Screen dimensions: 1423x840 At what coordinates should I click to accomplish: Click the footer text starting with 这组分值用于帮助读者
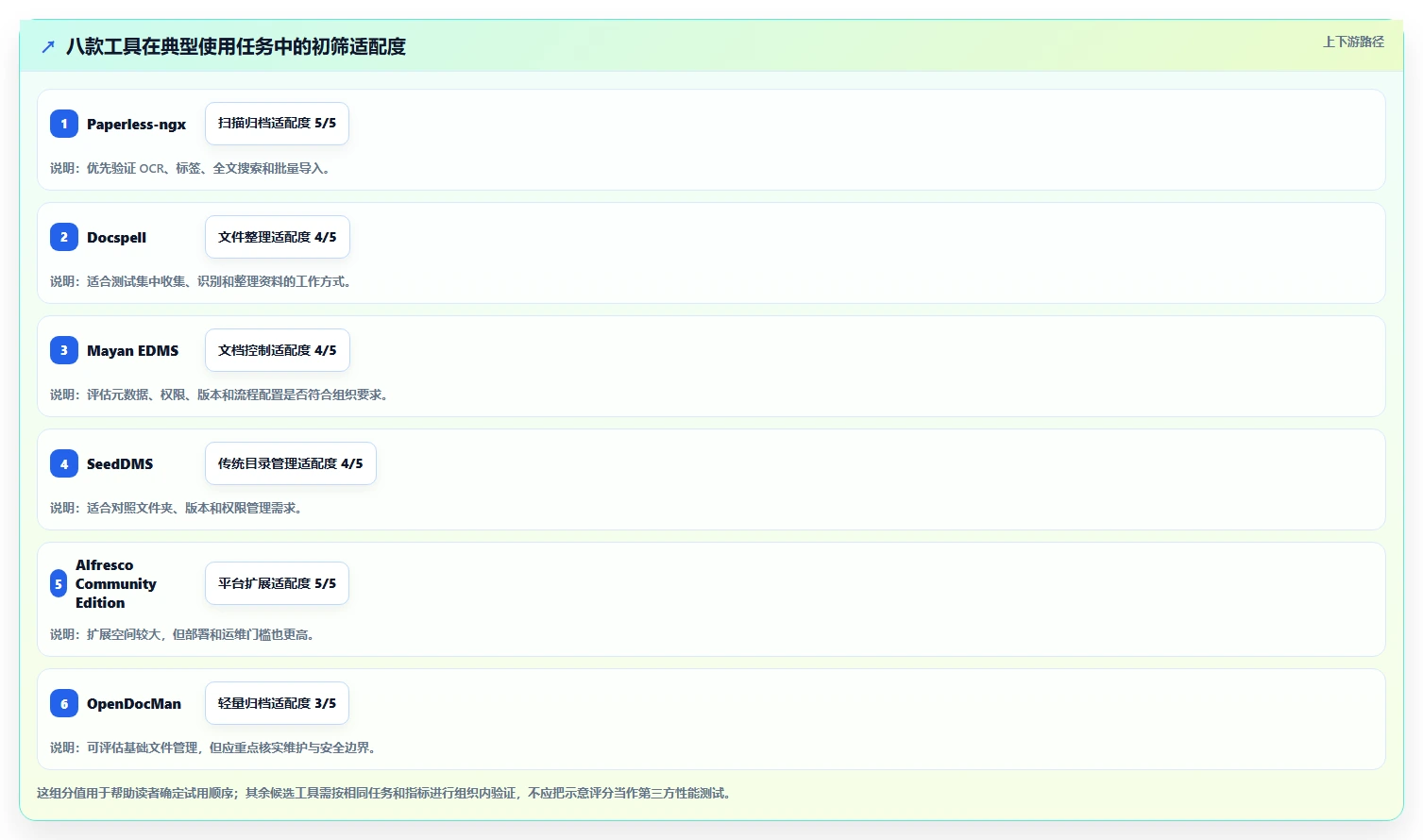[385, 793]
